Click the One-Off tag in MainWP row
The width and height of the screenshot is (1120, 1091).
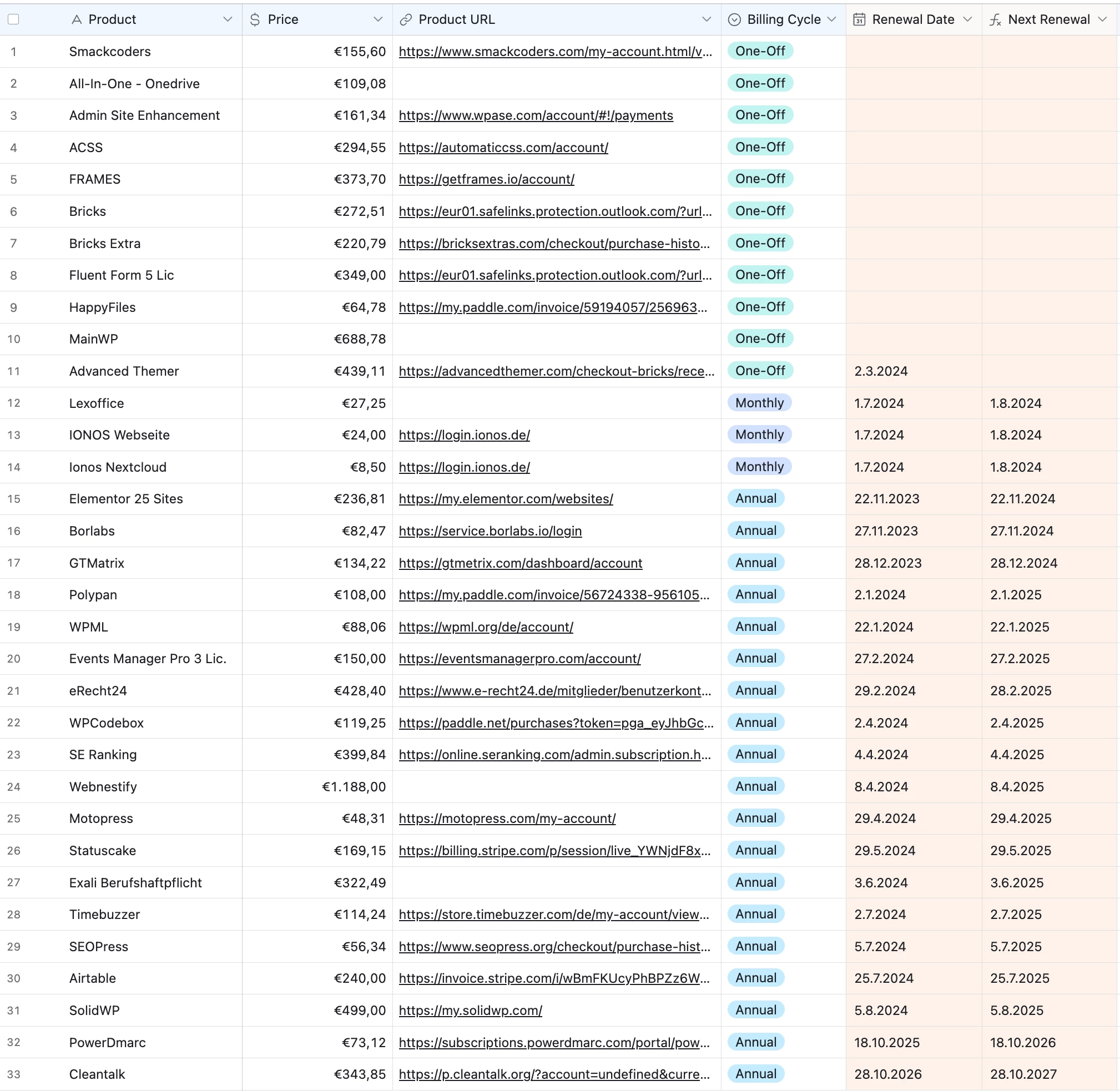[760, 339]
